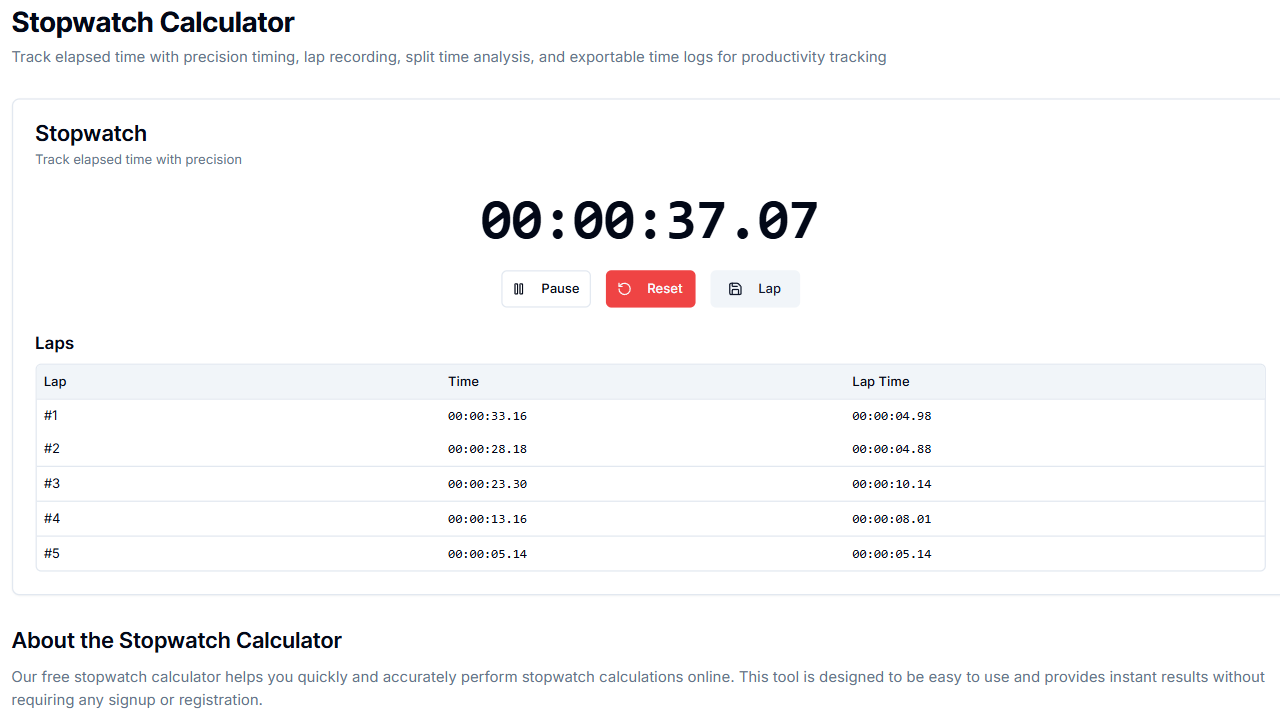Click the elapsed time display 00:00:37.07
1280x720 pixels.
(648, 219)
